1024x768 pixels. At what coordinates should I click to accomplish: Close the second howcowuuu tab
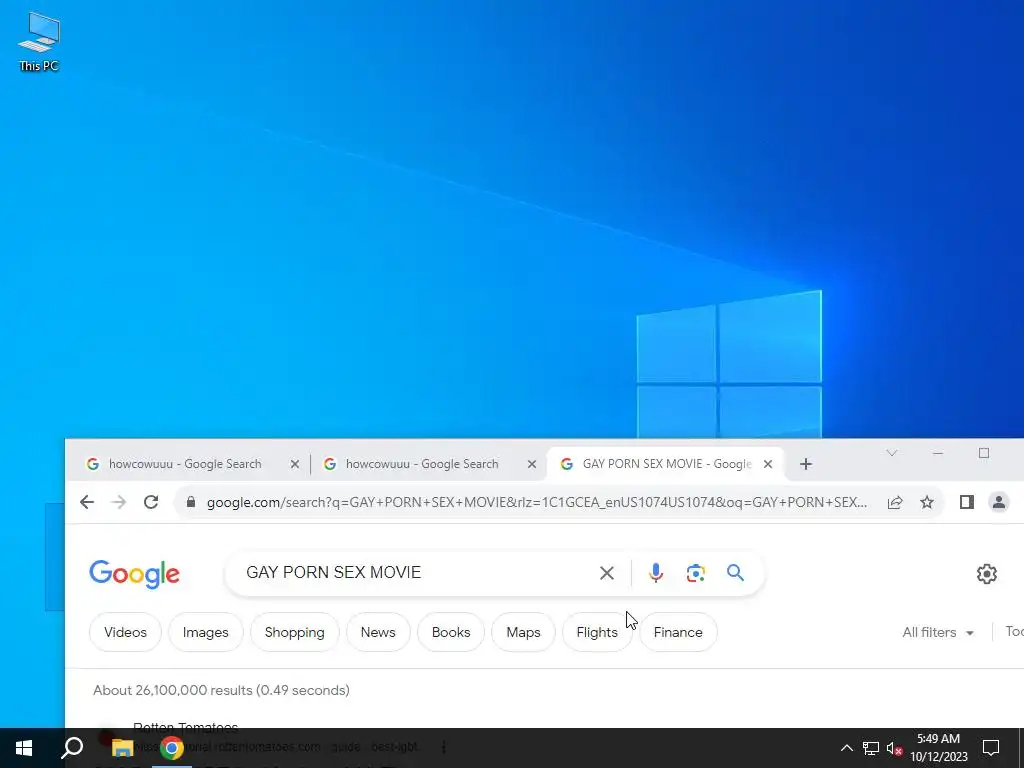[x=532, y=464]
